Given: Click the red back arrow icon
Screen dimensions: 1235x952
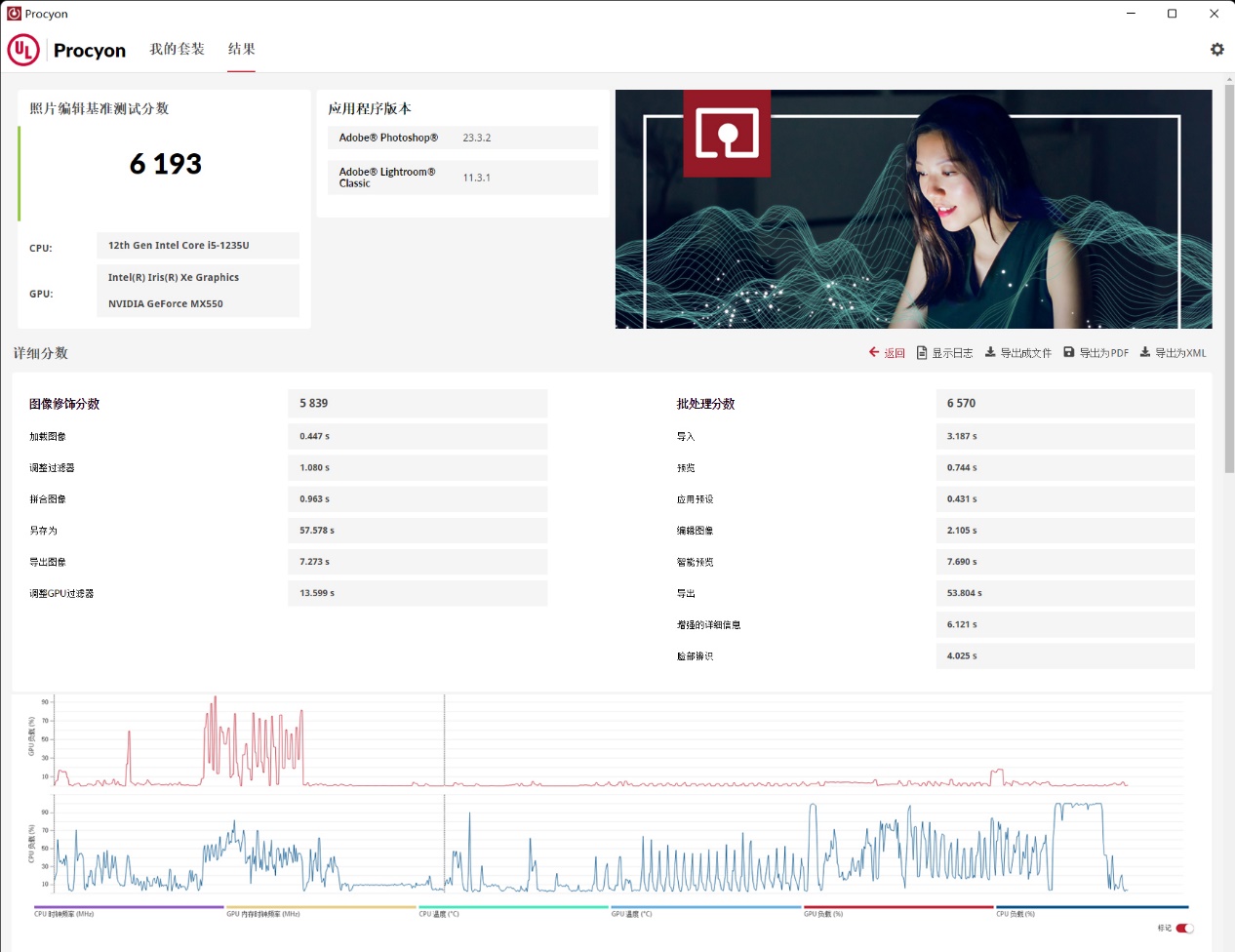Looking at the screenshot, I should tap(874, 352).
